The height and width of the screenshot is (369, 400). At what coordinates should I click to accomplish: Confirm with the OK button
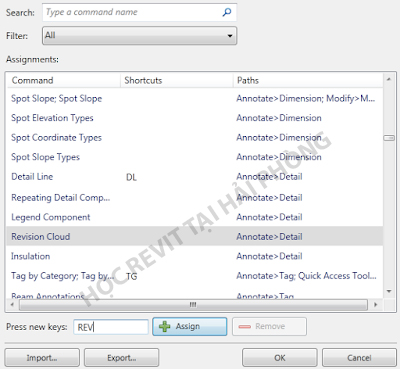coord(279,358)
